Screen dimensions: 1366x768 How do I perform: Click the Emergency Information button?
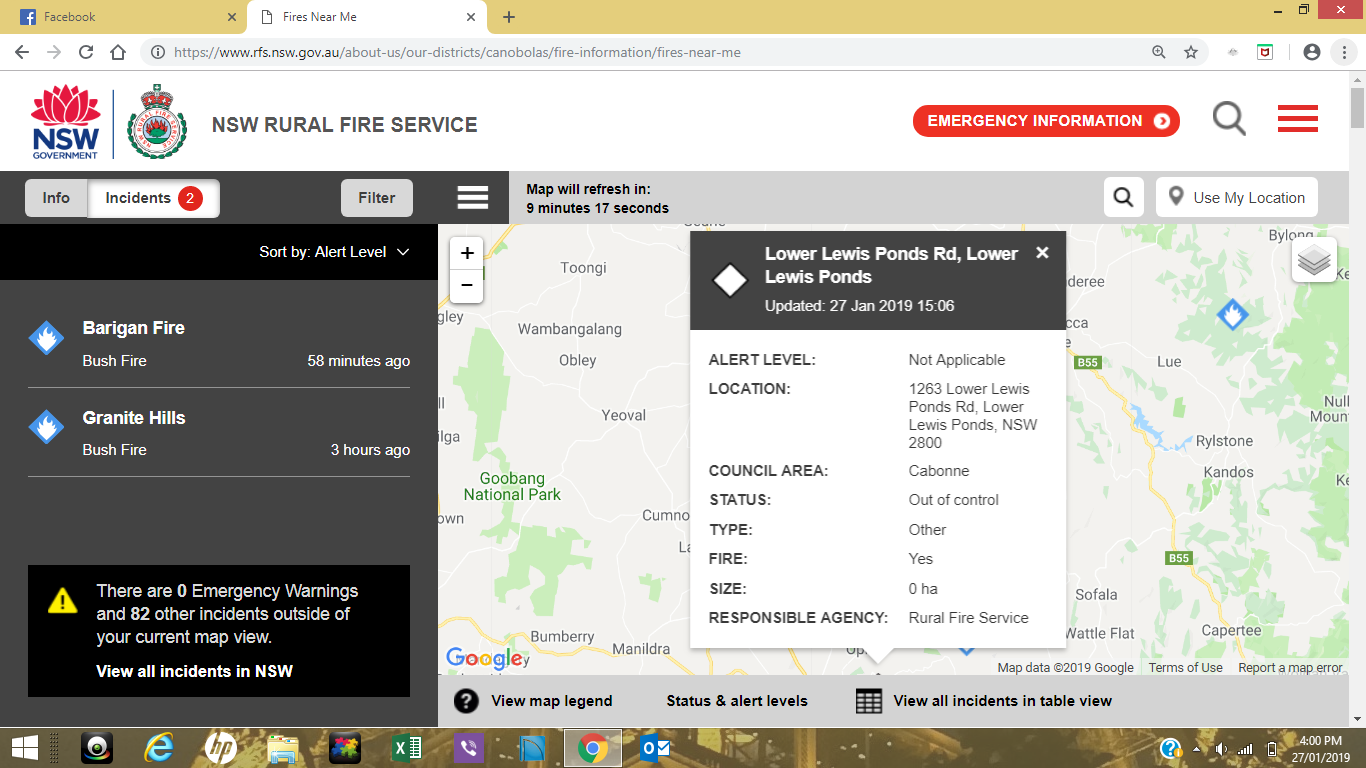[x=1046, y=121]
